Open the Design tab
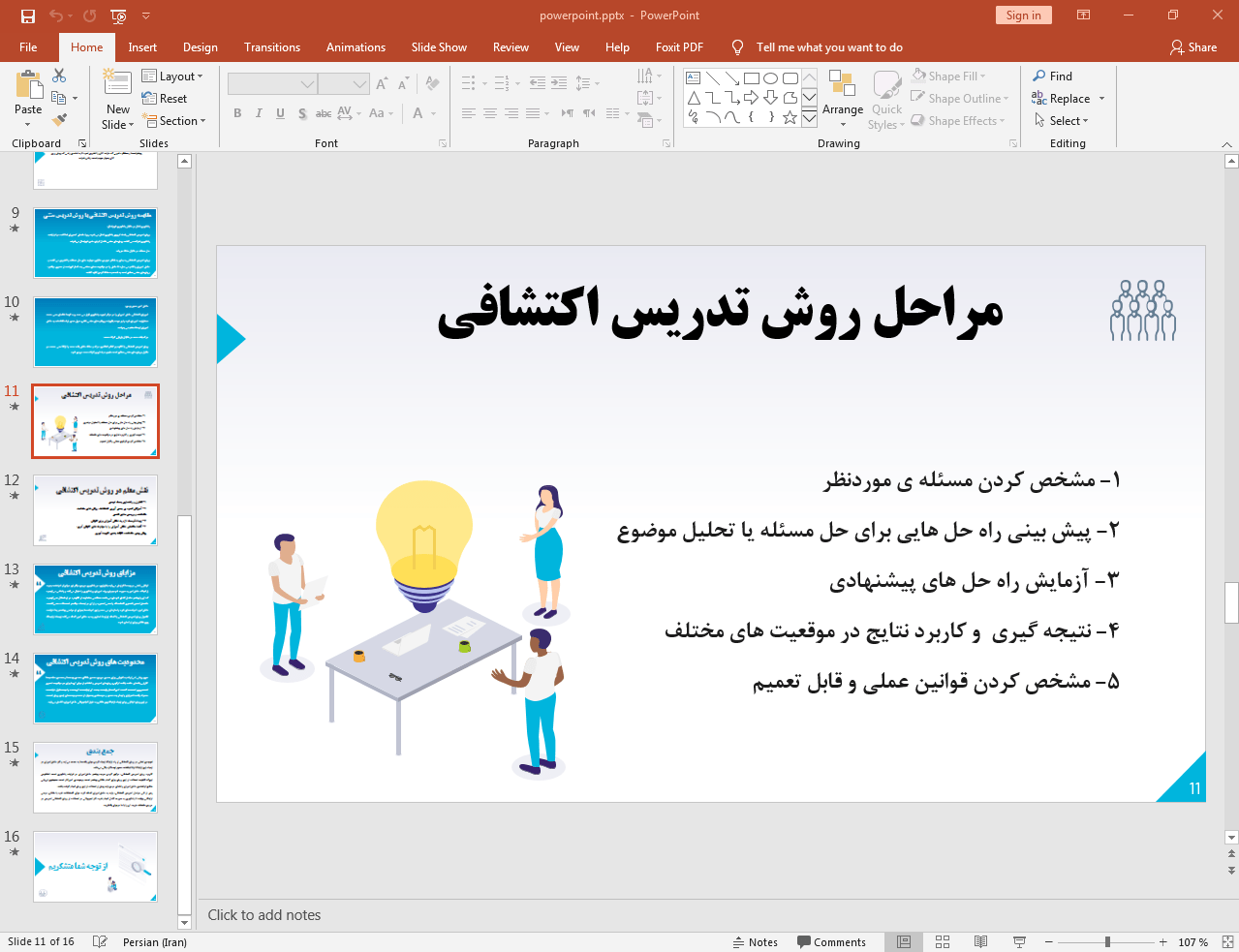Image resolution: width=1239 pixels, height=952 pixels. (201, 46)
